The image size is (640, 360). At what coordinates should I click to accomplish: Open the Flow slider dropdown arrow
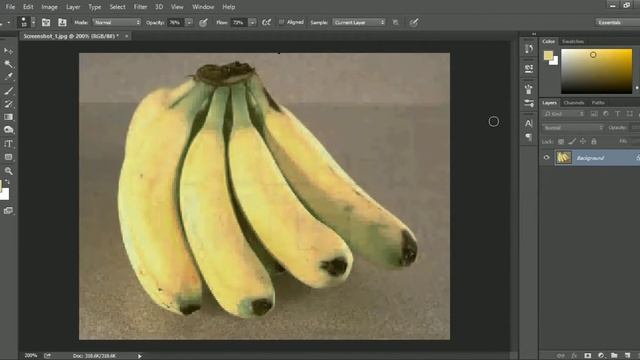[x=253, y=22]
